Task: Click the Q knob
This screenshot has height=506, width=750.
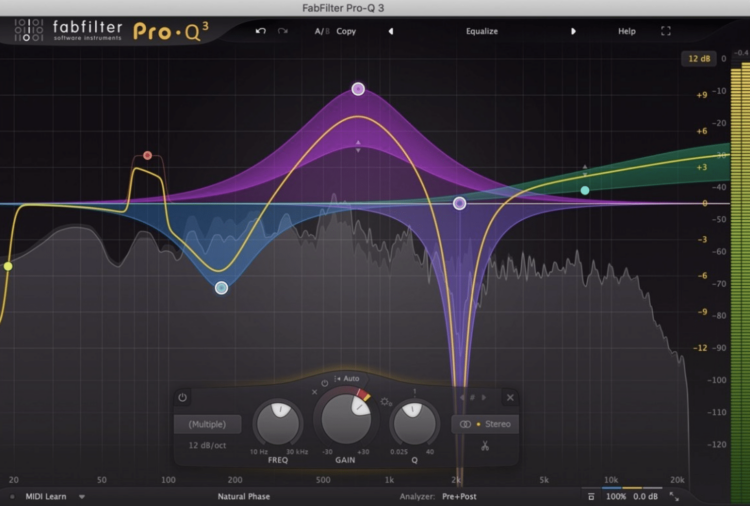Action: (414, 423)
